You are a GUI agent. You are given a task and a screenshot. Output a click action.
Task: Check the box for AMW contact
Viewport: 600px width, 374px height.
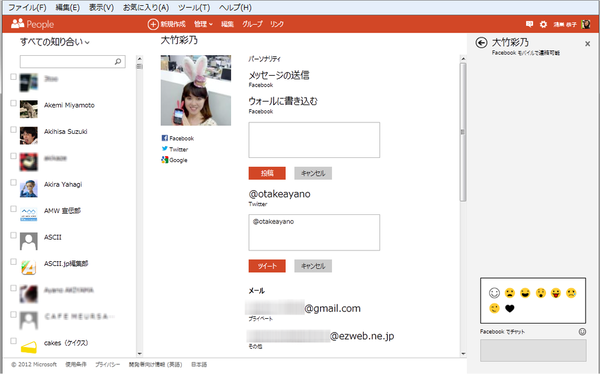point(13,209)
